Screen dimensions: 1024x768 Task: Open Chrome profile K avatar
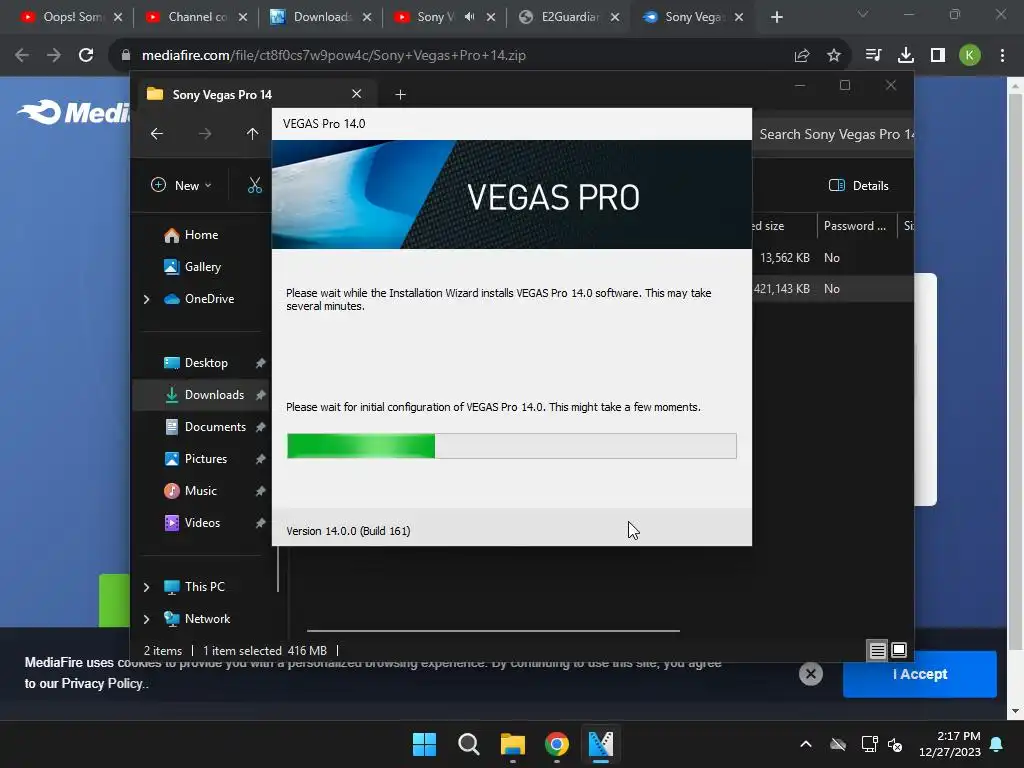point(970,56)
